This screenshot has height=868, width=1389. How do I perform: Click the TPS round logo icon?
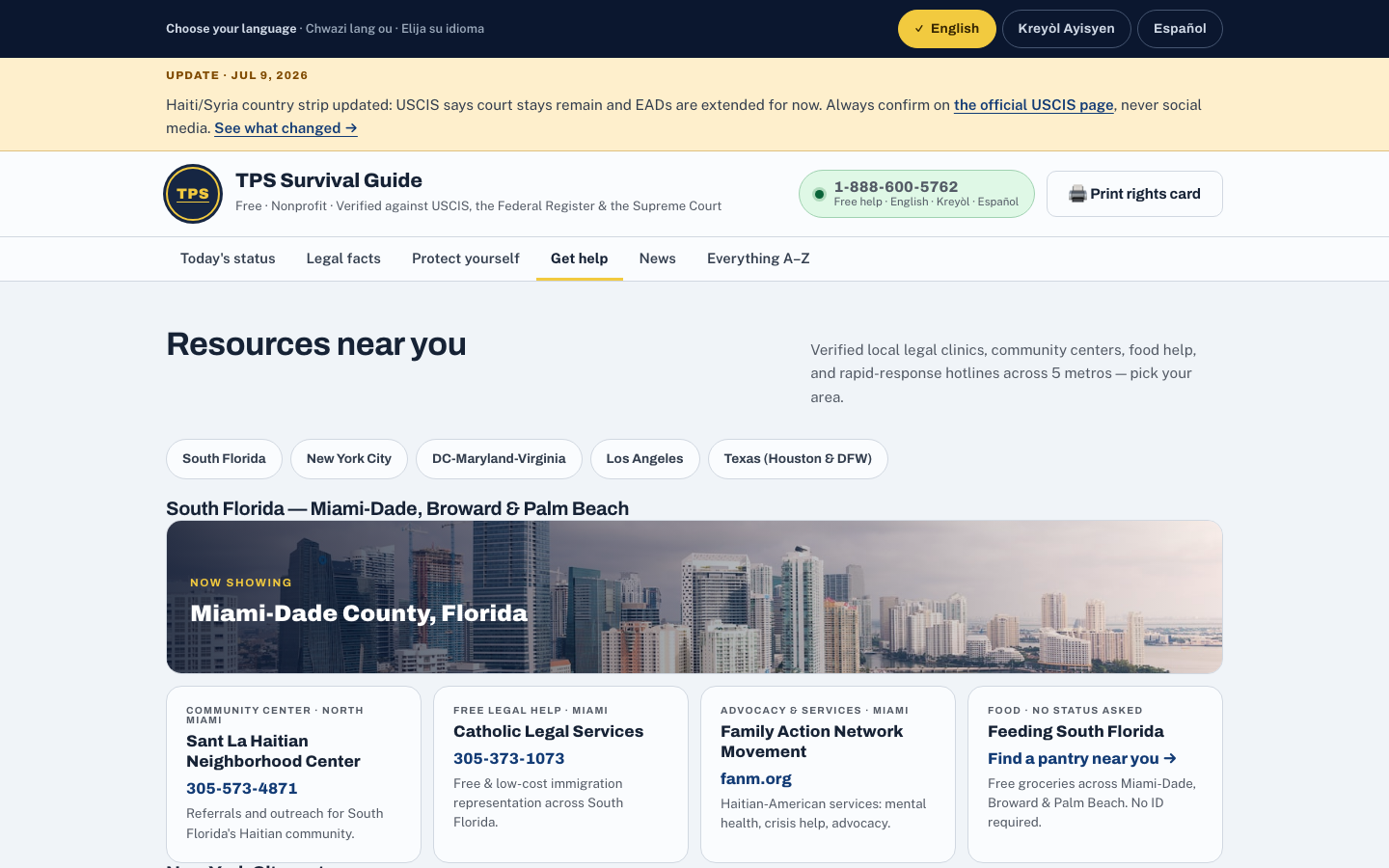click(193, 194)
